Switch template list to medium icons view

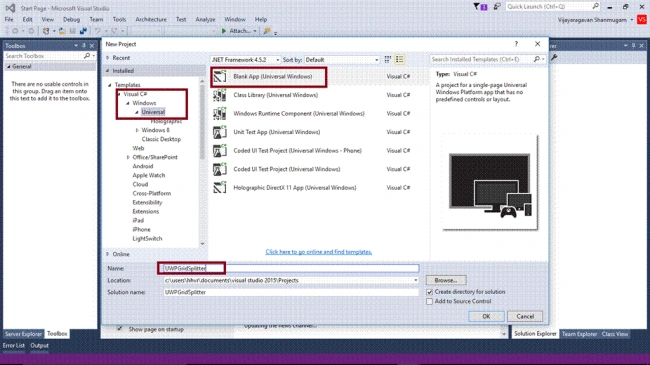[400, 60]
